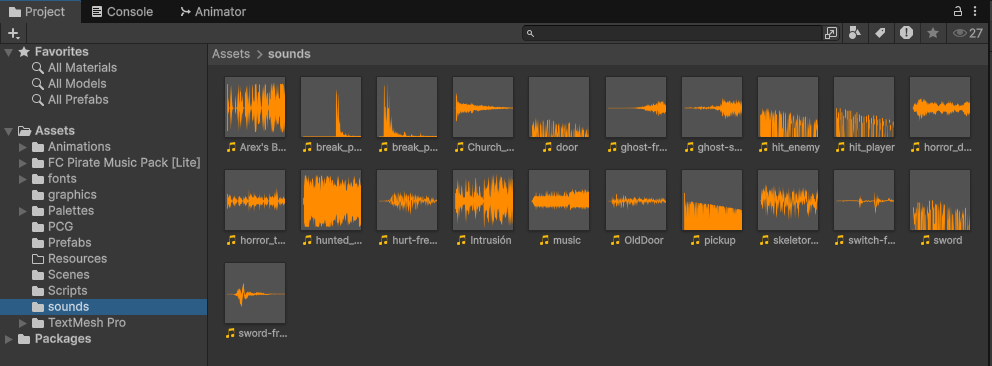The width and height of the screenshot is (992, 366).
Task: Click the search by import log type icon
Action: coord(907,34)
